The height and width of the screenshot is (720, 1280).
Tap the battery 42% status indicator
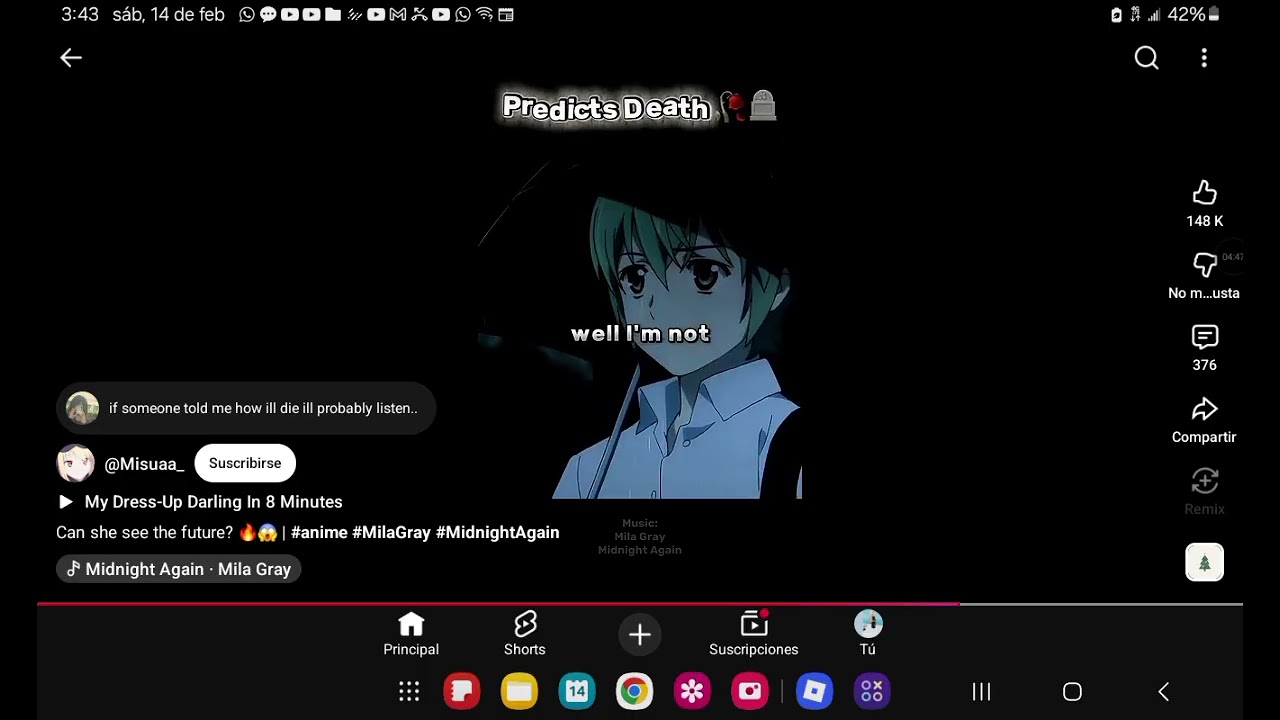tap(1193, 15)
